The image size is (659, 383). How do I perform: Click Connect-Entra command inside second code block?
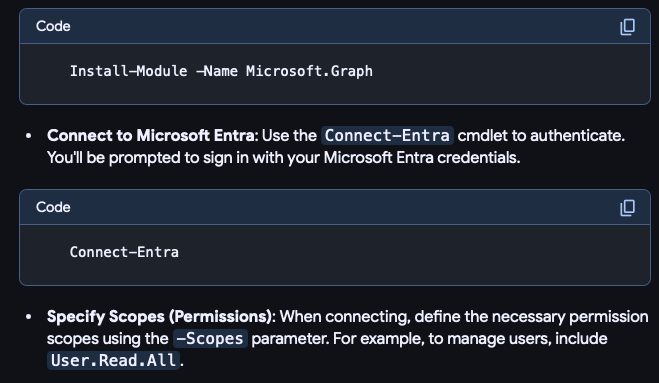coord(124,252)
